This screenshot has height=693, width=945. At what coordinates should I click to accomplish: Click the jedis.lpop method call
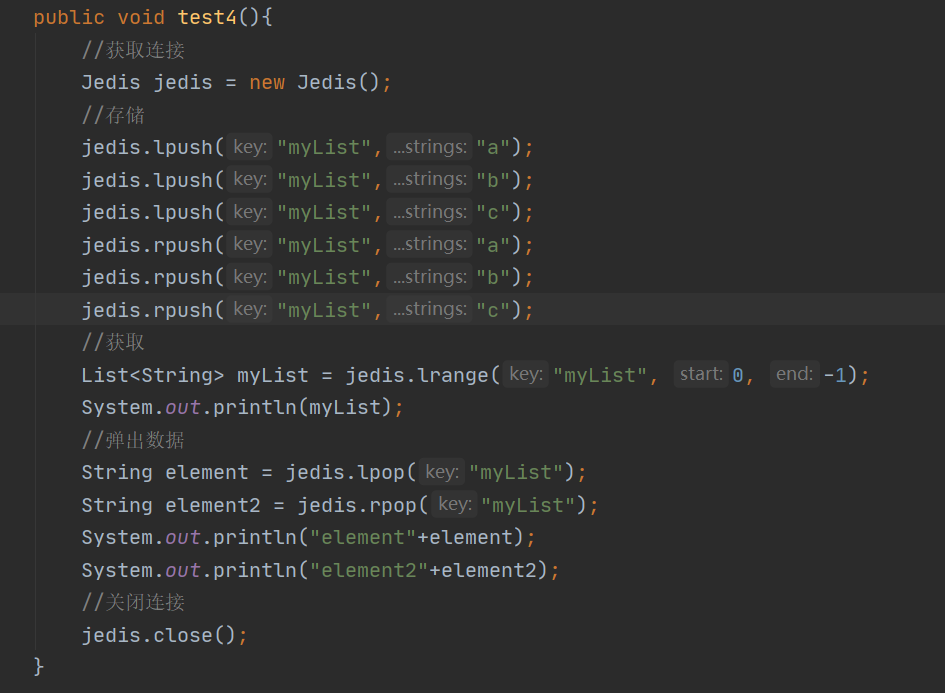click(x=430, y=473)
